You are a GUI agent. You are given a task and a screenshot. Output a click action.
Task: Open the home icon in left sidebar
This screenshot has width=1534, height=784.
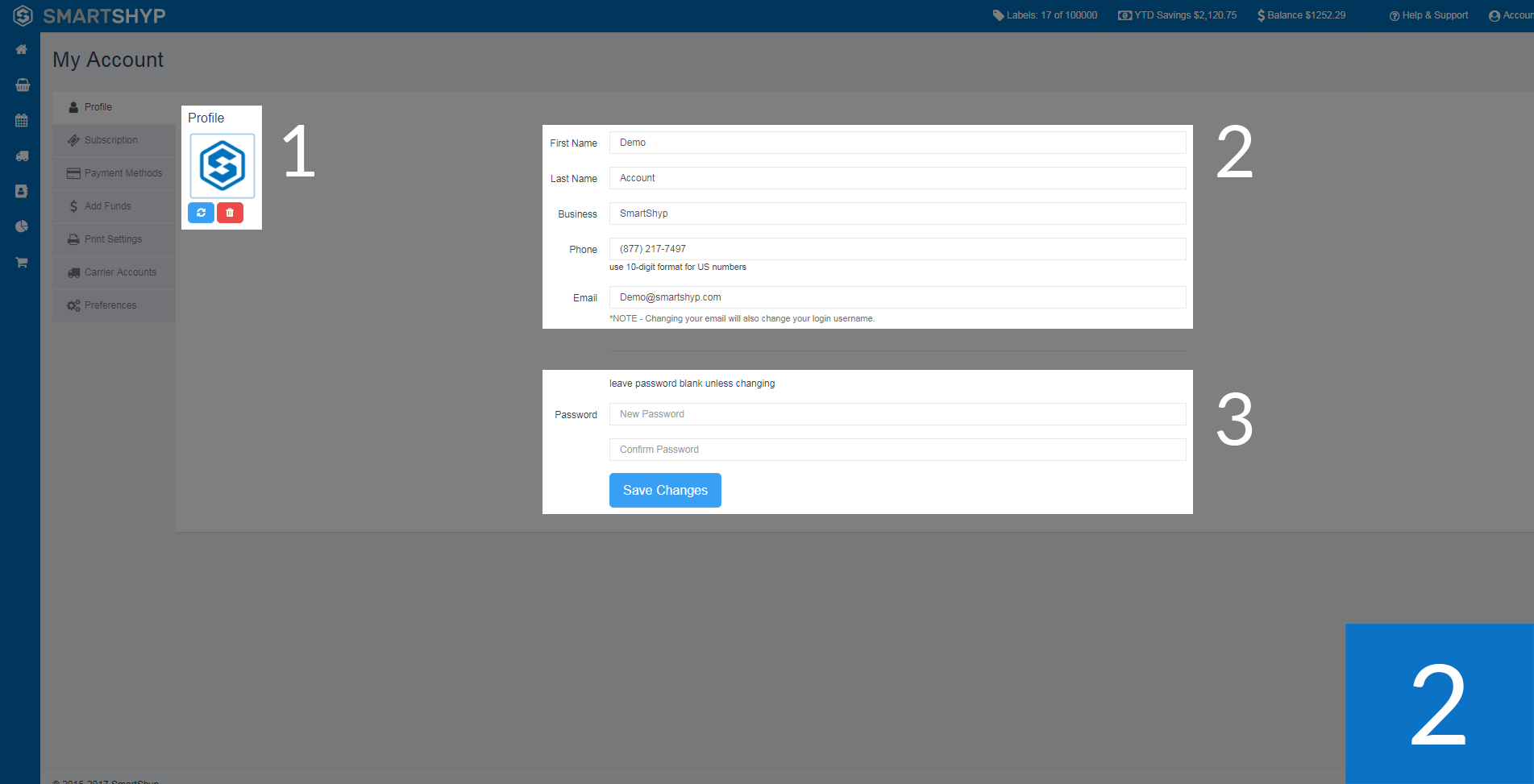click(x=22, y=50)
